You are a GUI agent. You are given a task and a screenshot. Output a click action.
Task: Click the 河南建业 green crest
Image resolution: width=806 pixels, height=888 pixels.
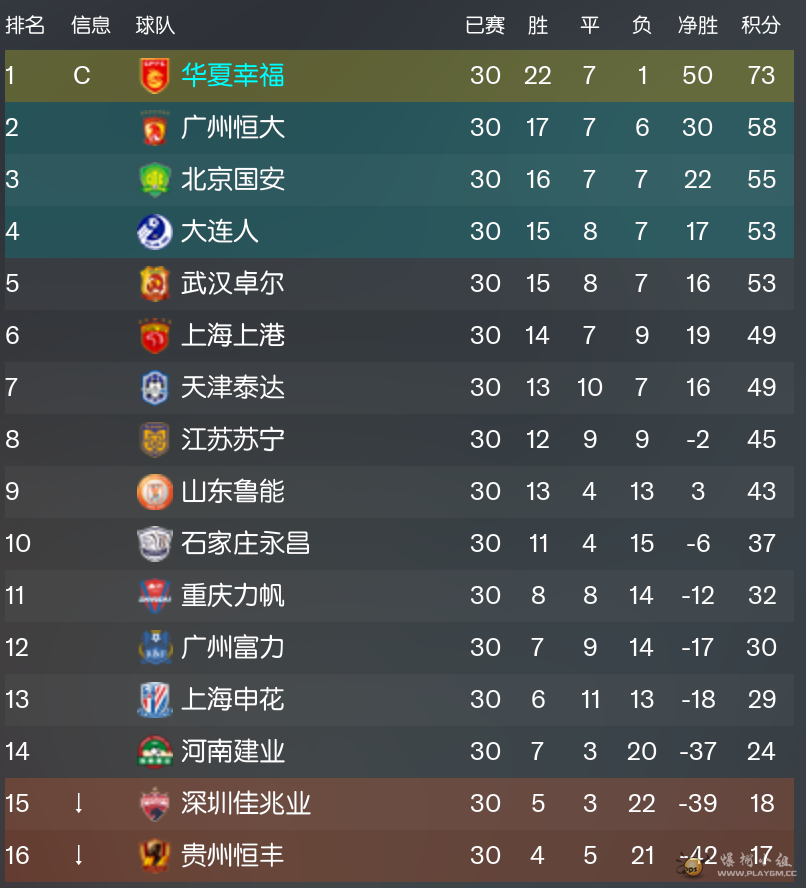tap(155, 752)
